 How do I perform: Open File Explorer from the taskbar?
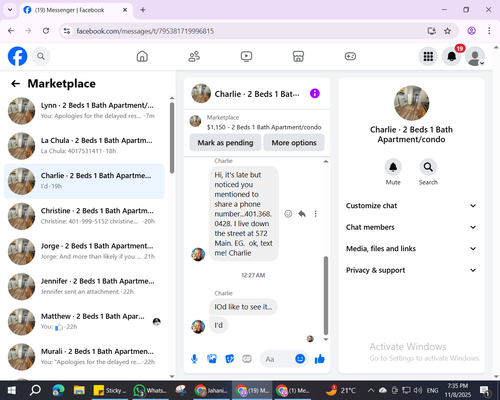tap(79, 390)
